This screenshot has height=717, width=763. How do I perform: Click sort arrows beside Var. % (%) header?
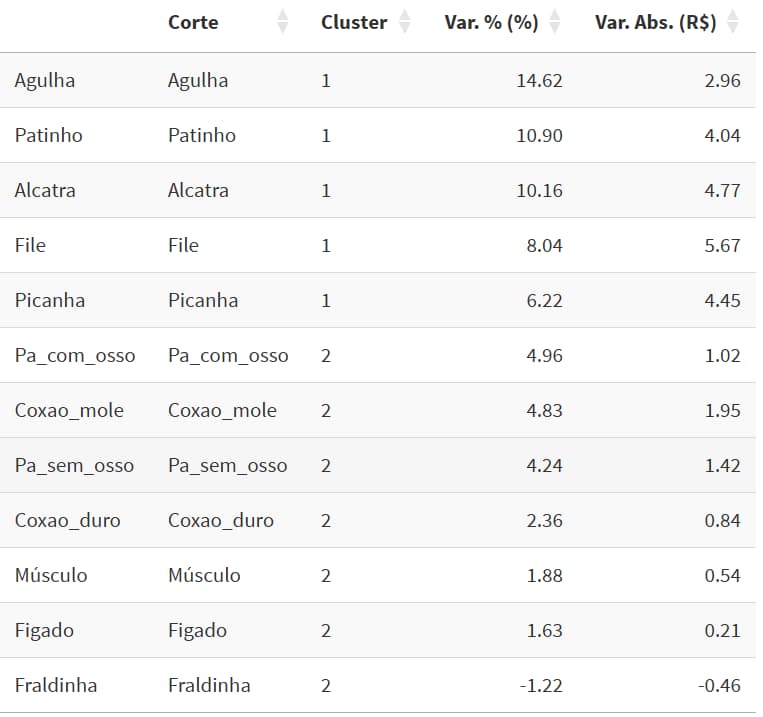pos(555,22)
